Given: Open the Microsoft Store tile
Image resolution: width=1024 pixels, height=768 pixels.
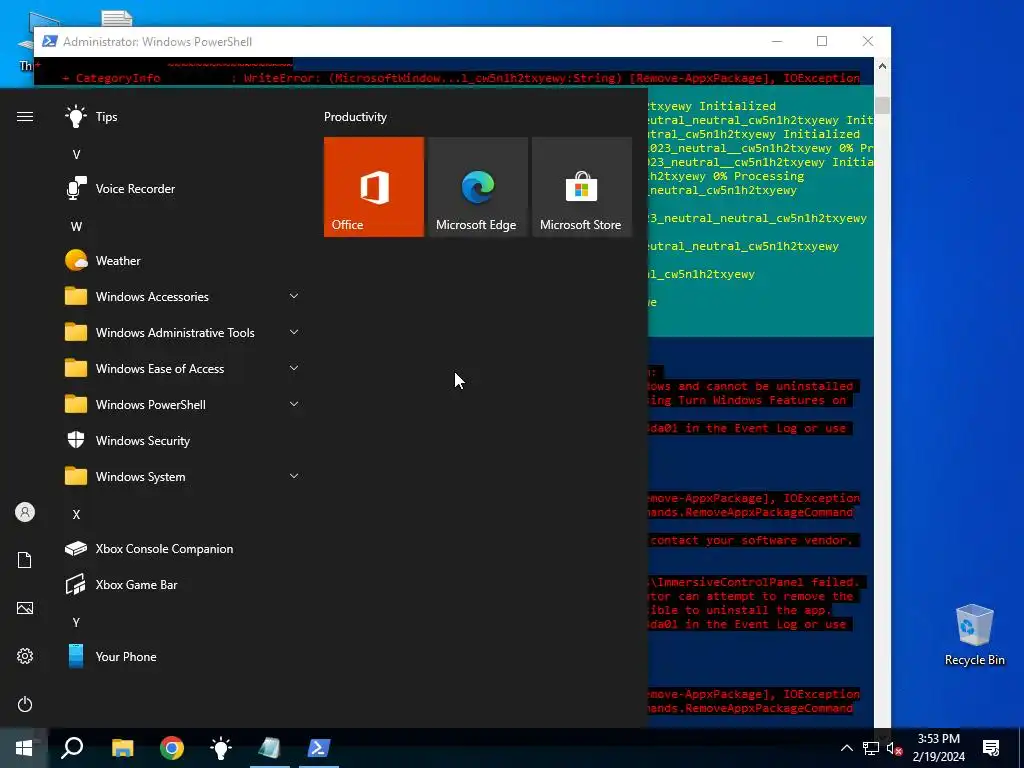Looking at the screenshot, I should coord(582,187).
